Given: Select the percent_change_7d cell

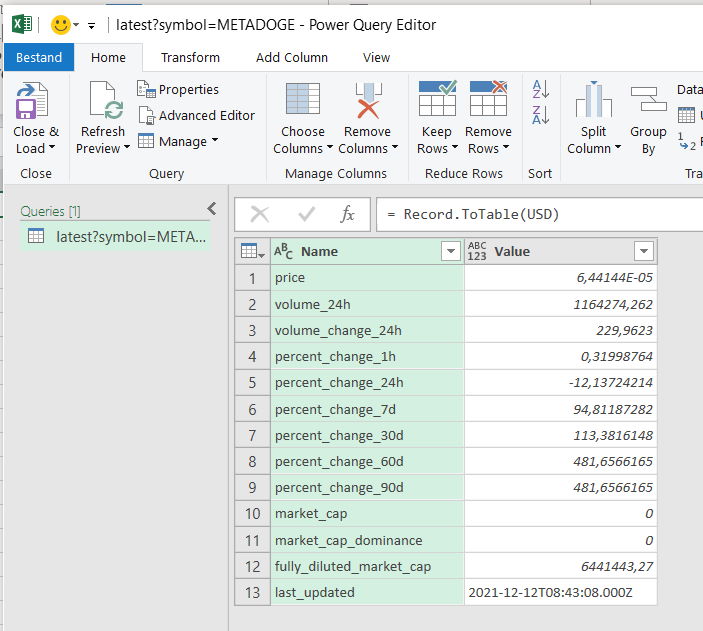Looking at the screenshot, I should coord(367,409).
